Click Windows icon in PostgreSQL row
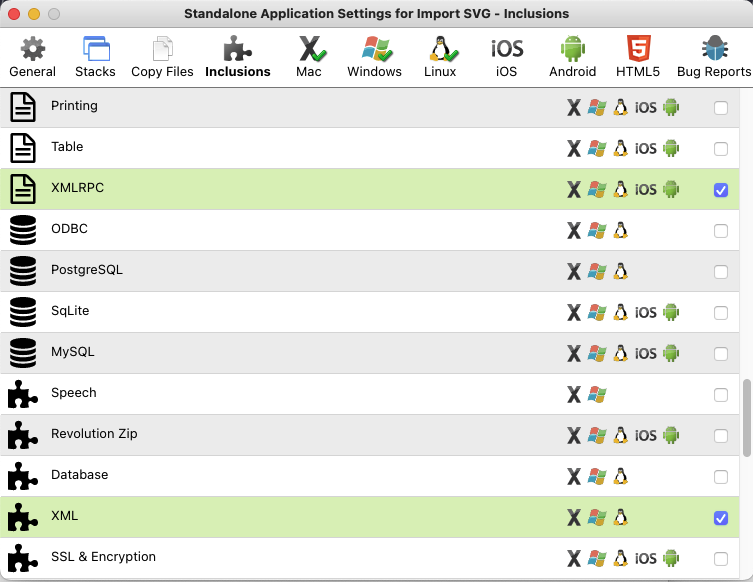The height and width of the screenshot is (582, 753). pyautogui.click(x=597, y=272)
